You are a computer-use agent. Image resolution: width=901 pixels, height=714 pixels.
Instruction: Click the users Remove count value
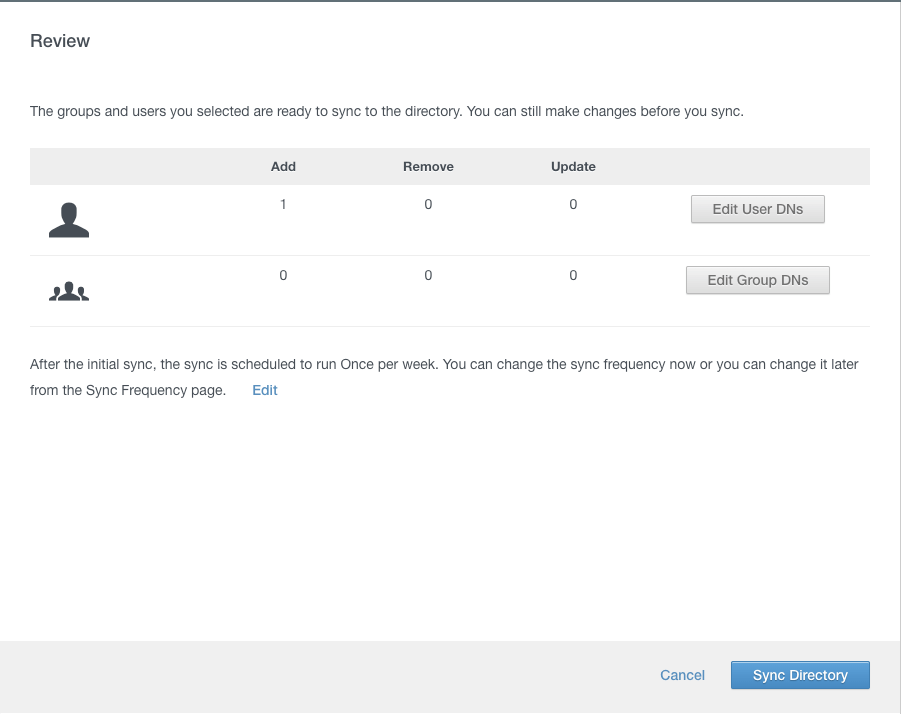click(x=428, y=204)
